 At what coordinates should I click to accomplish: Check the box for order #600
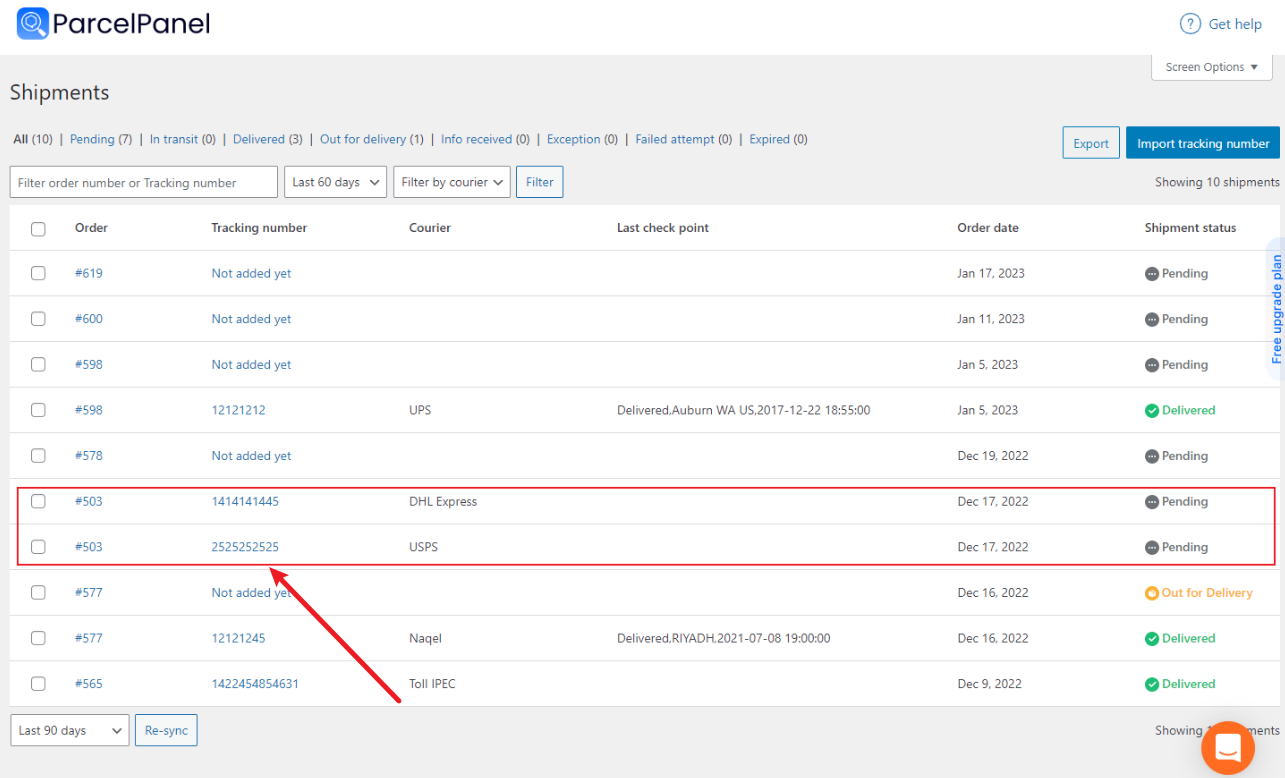[x=38, y=319]
